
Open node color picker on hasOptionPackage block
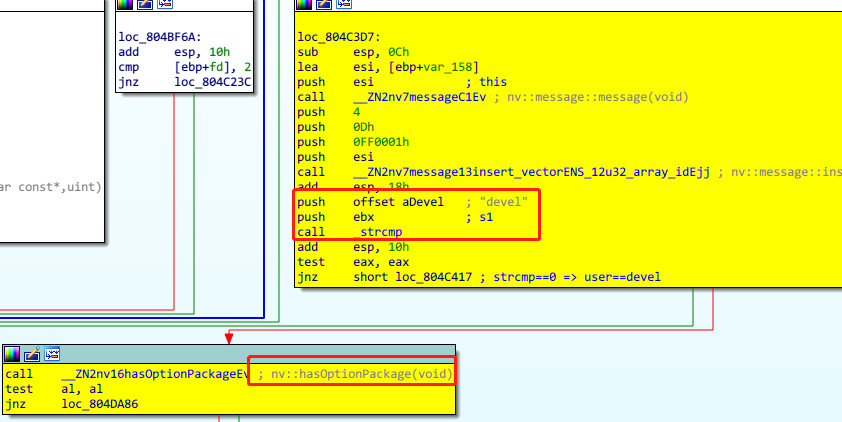(x=11, y=354)
